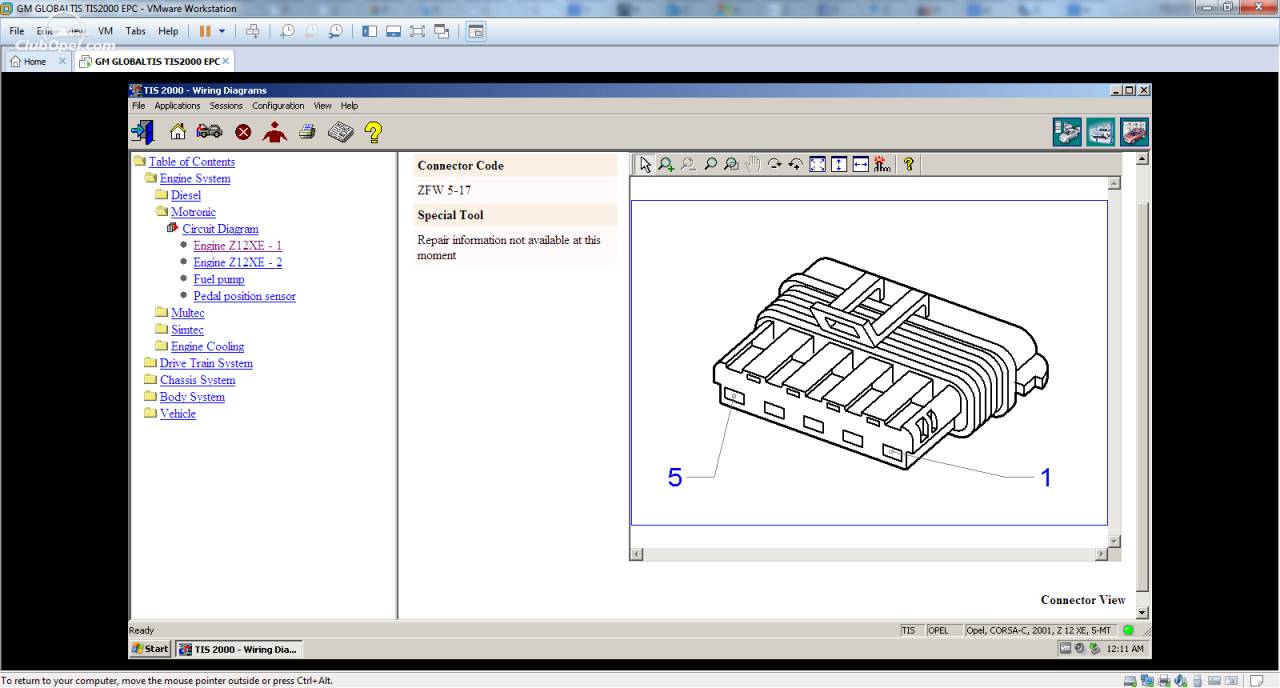Viewport: 1280px width, 688px height.
Task: Click the red person icon
Action: click(274, 131)
